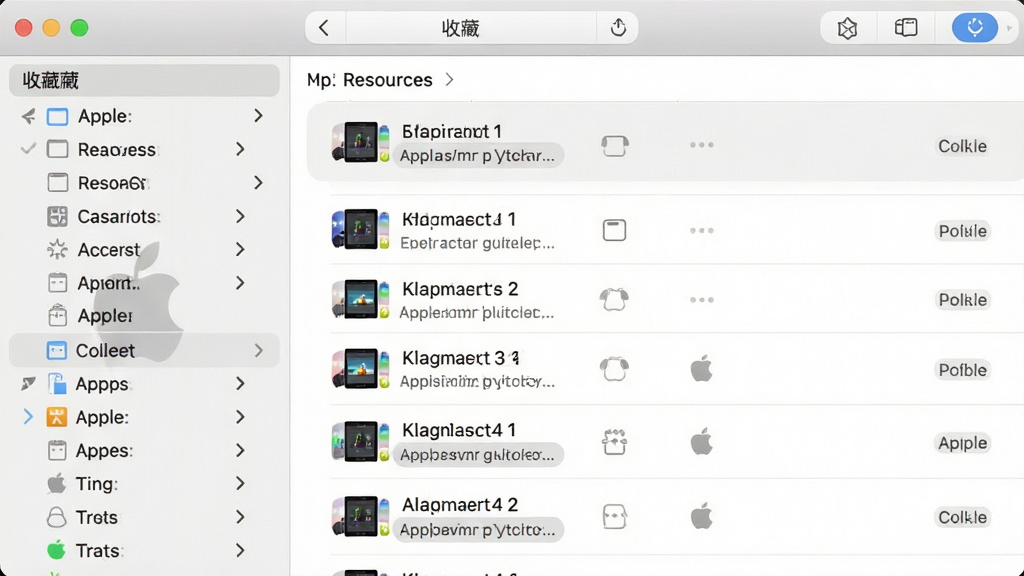The height and width of the screenshot is (576, 1024).
Task: Click Apiple button for Klagnlasct4 1
Action: tap(962, 443)
